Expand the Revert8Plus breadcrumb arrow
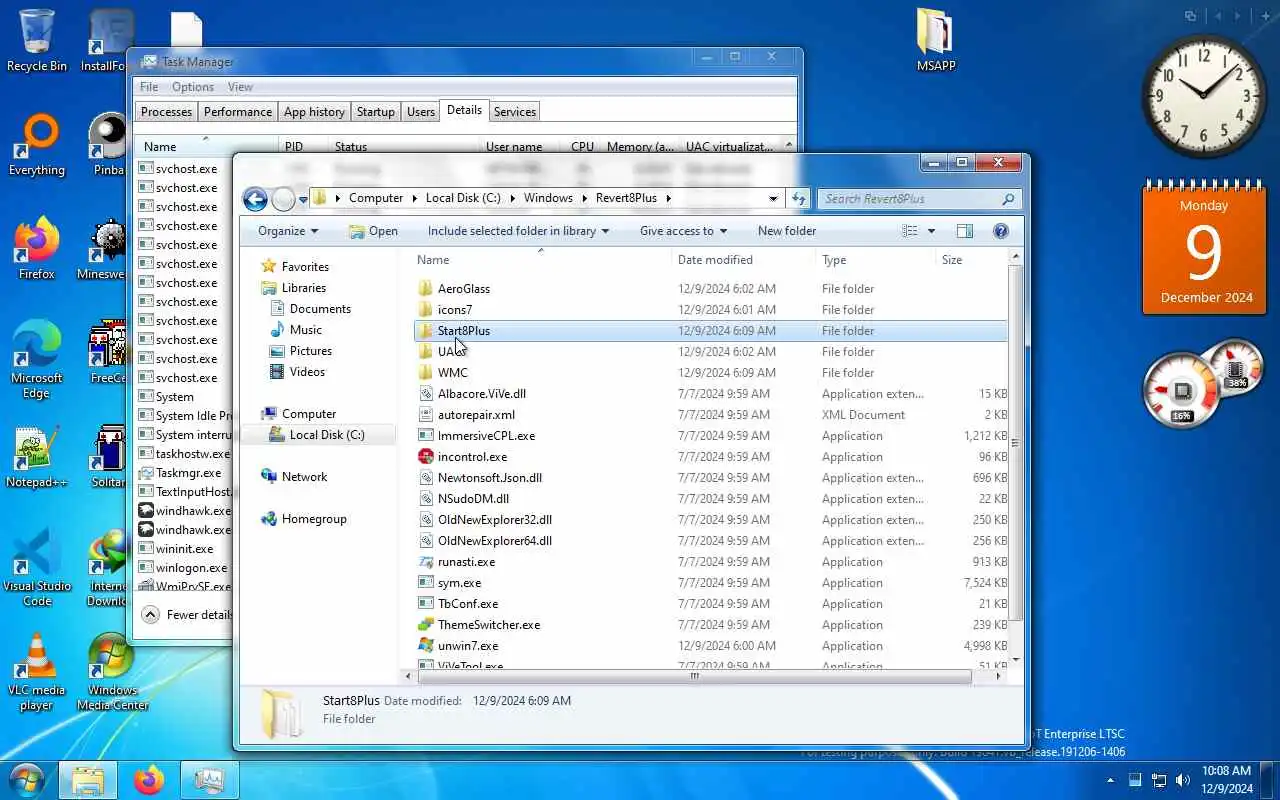This screenshot has height=800, width=1280. tap(668, 198)
